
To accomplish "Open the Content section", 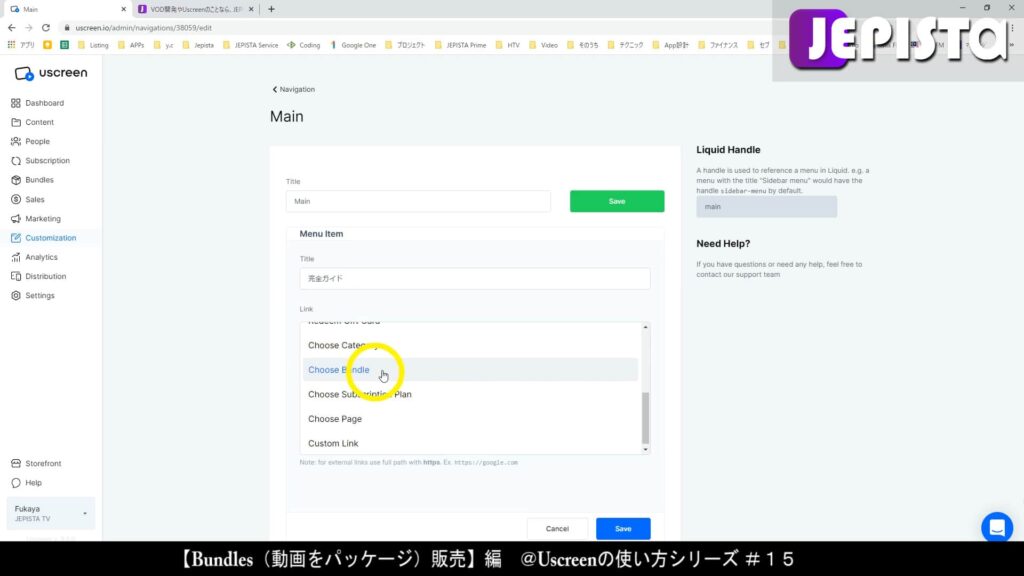I will [x=39, y=122].
